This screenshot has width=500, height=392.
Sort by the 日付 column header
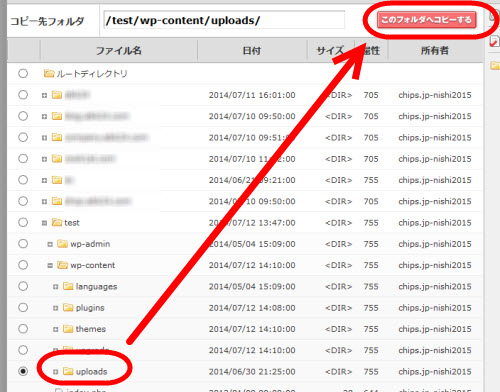tap(252, 51)
